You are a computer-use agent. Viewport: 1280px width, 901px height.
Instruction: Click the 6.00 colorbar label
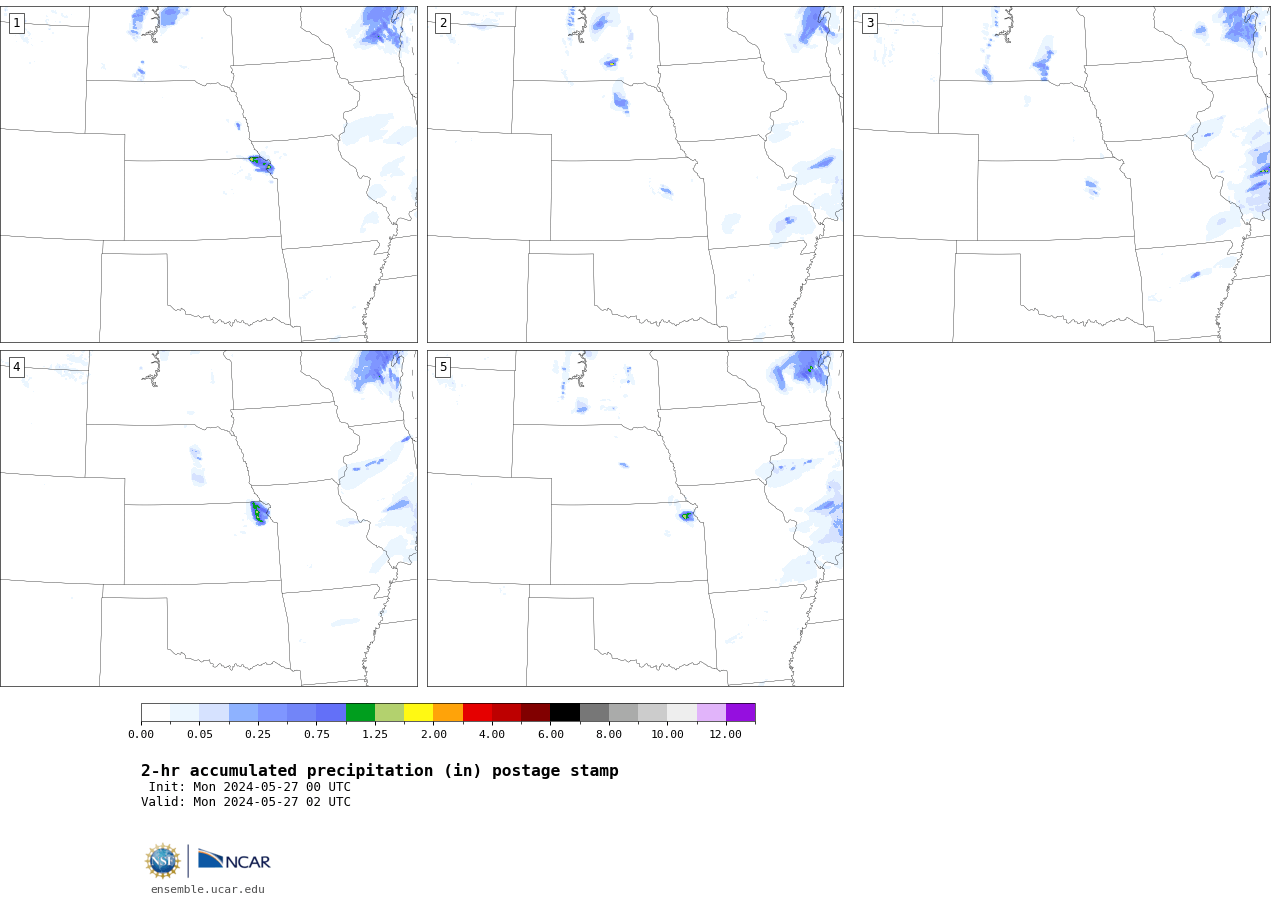[551, 734]
